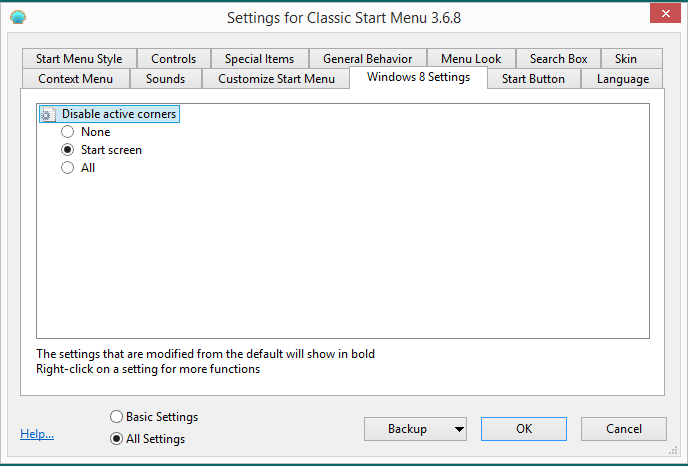688x466 pixels.
Task: Select the All Settings radio button
Action: click(x=117, y=438)
